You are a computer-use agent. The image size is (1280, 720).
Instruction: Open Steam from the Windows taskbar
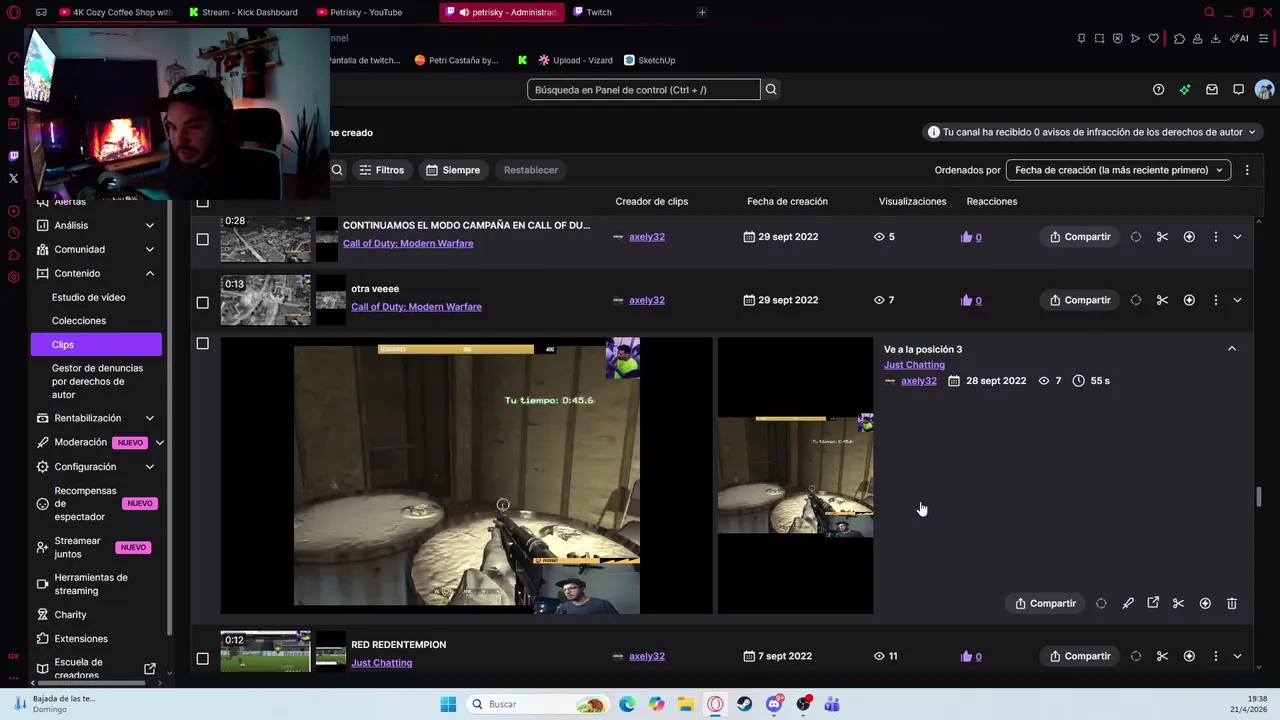point(745,704)
